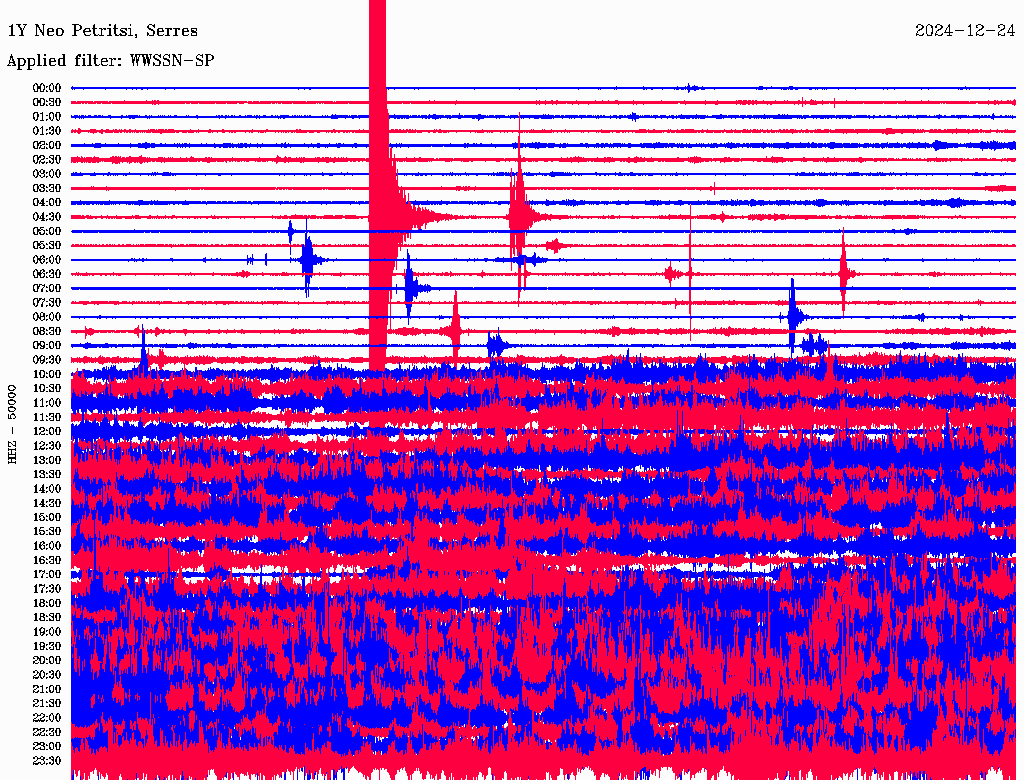Select the 02:00 time label

(47, 146)
